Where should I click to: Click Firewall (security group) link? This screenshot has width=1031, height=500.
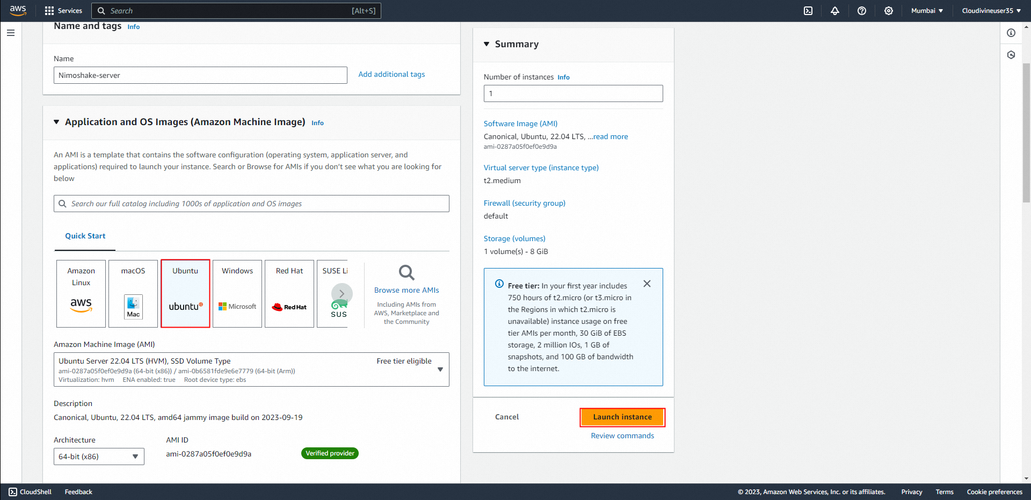point(525,203)
